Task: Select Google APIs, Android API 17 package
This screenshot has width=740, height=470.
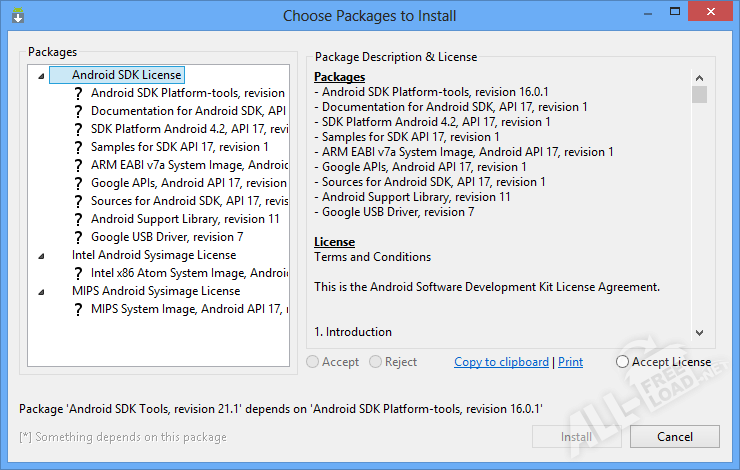Action: [x=188, y=183]
